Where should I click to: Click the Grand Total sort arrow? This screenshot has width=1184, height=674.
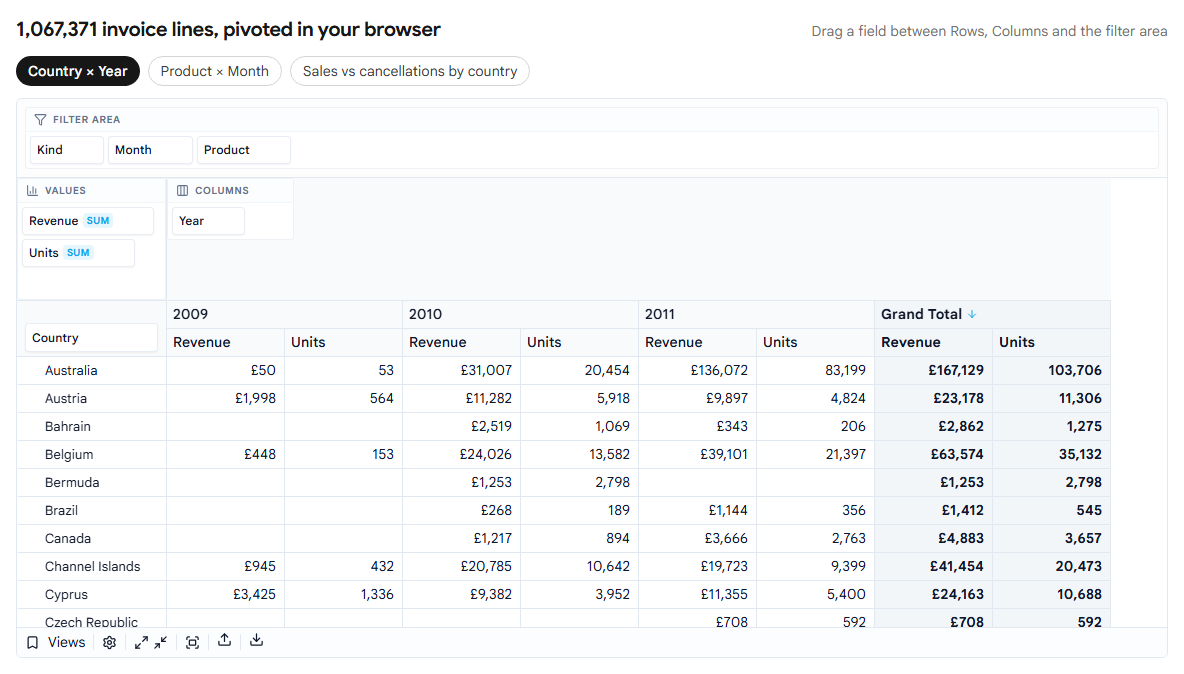point(972,314)
